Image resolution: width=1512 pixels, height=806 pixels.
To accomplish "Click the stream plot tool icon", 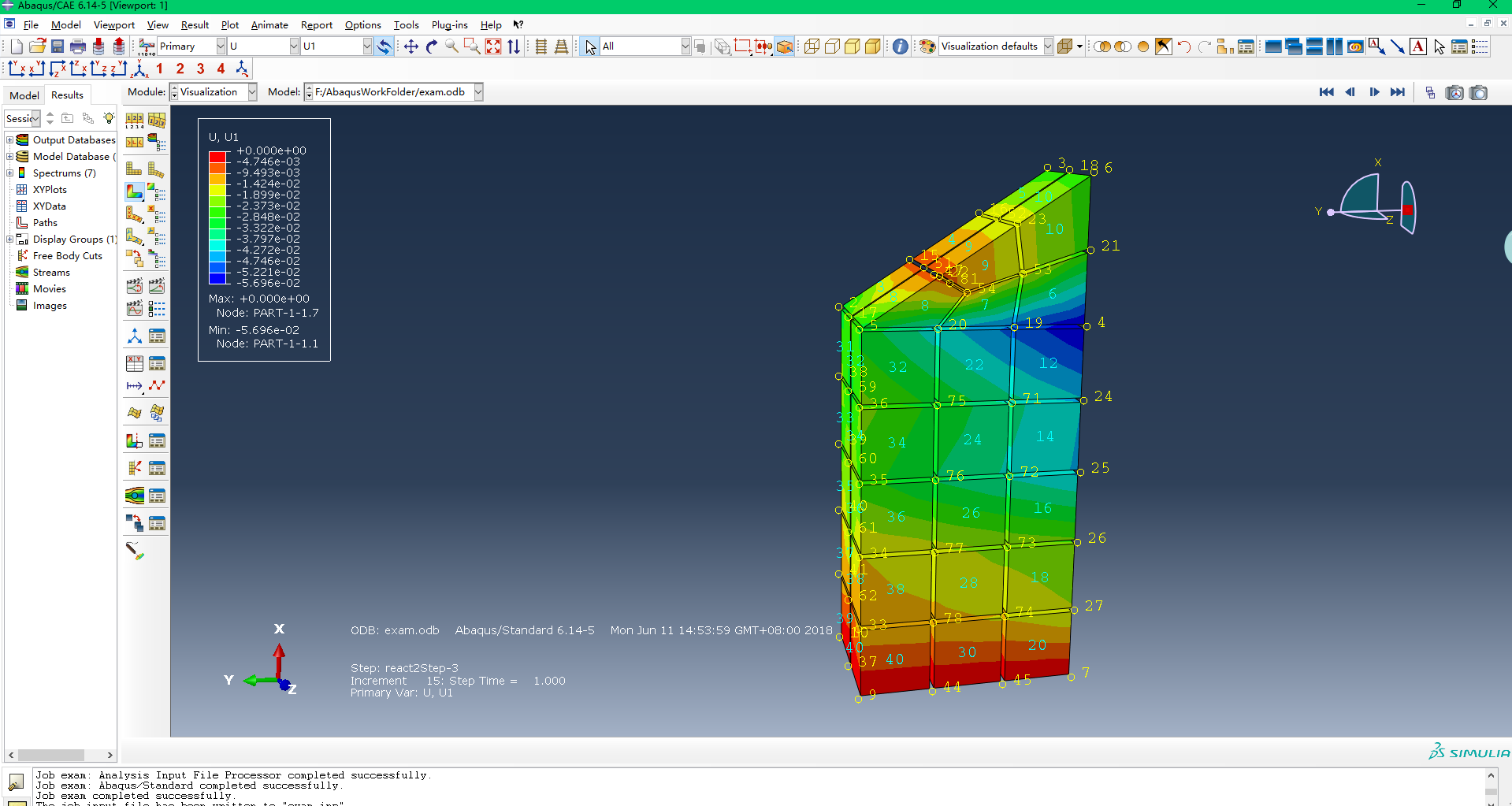I will coord(135,496).
